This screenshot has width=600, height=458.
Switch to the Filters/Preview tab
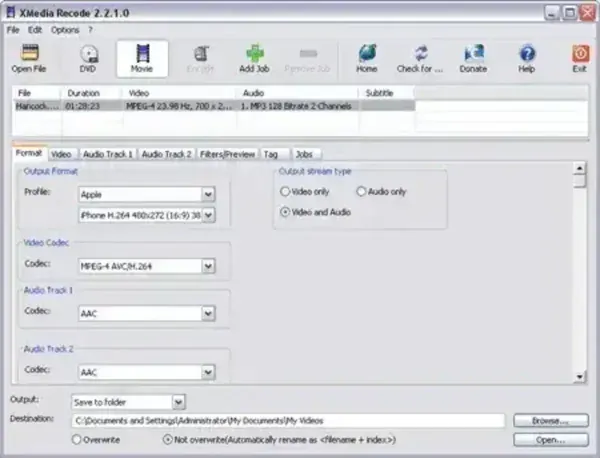coord(226,154)
